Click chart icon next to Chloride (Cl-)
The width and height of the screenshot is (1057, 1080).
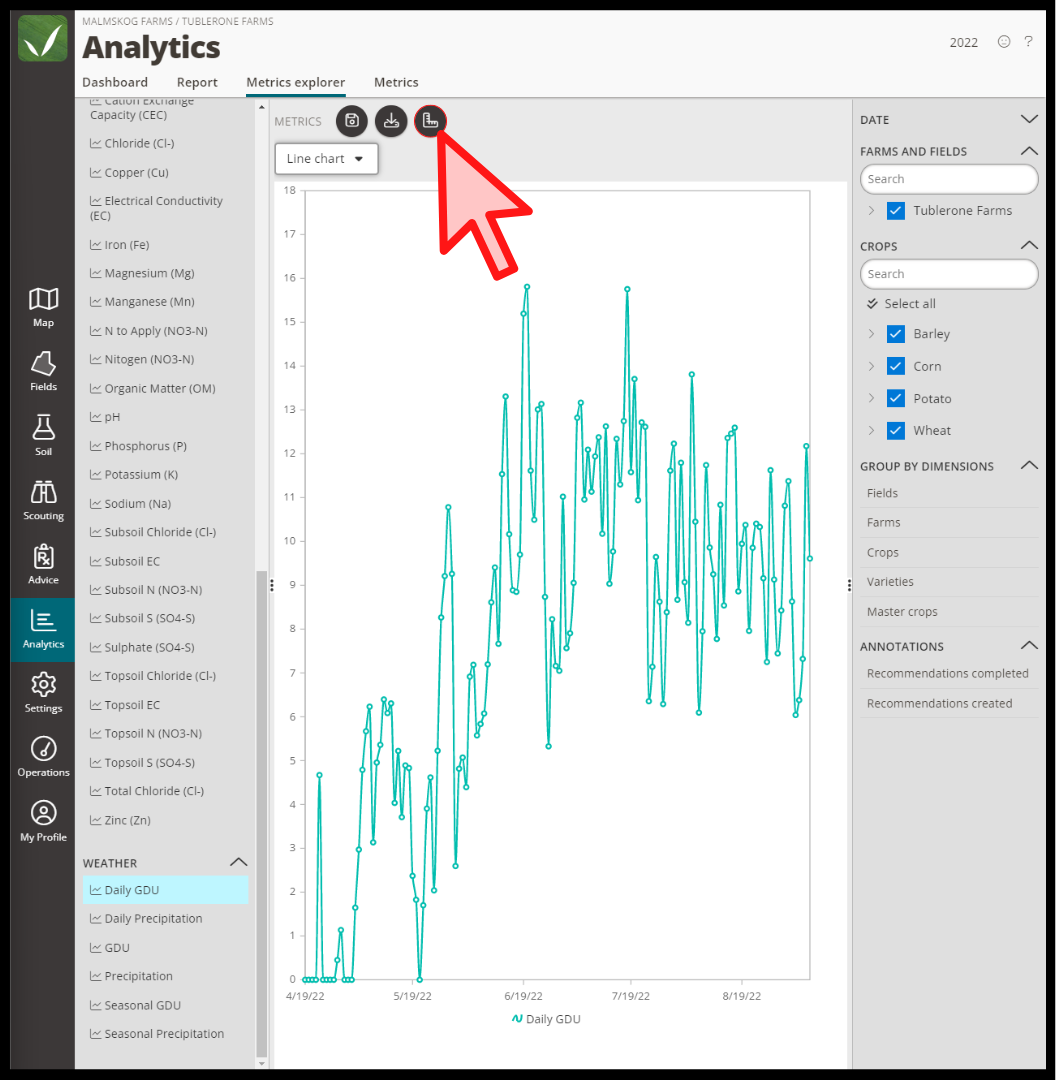click(96, 143)
